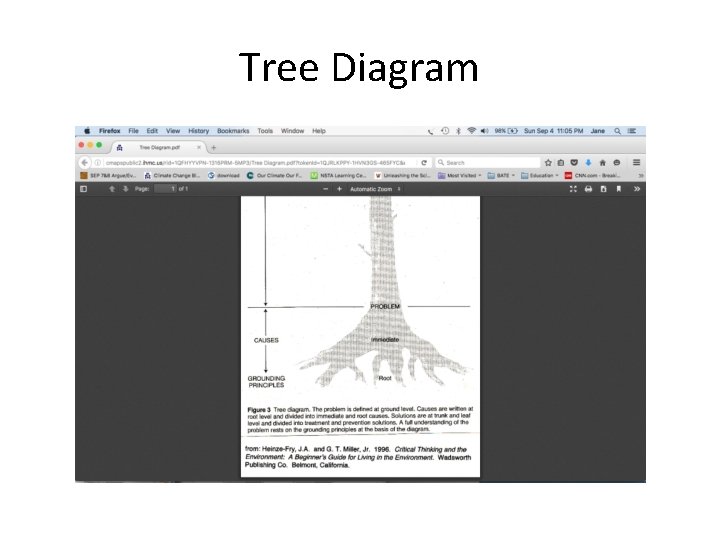The height and width of the screenshot is (540, 720).
Task: Open NSTA Learning Ce... bookmark
Action: click(338, 175)
